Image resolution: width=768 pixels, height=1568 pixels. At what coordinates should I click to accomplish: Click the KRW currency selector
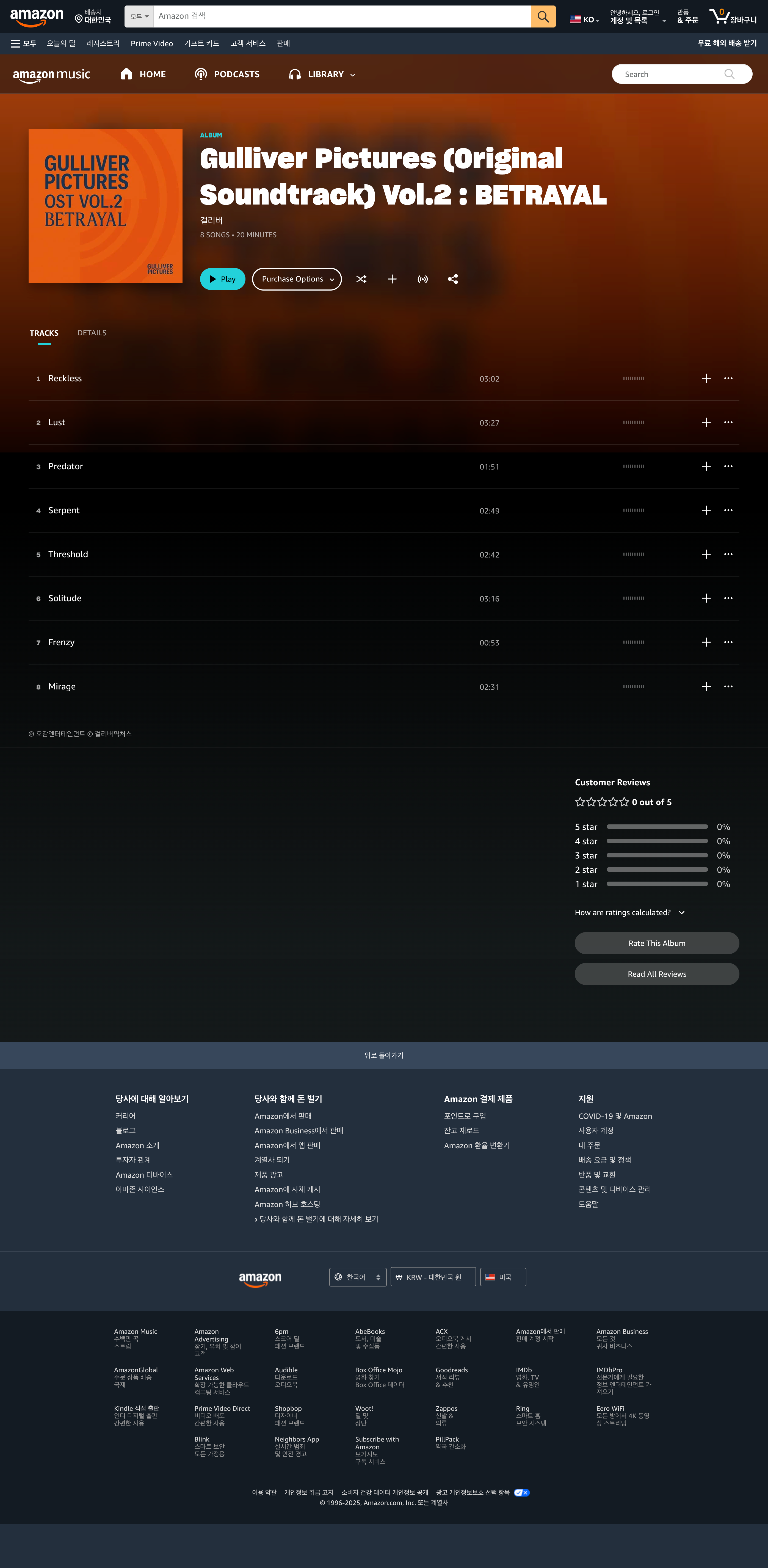tap(433, 1278)
